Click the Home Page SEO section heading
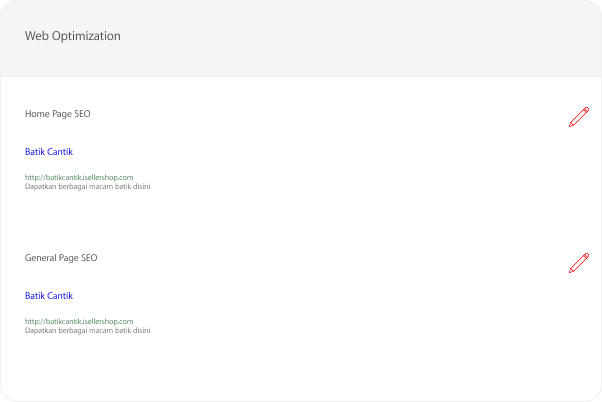The image size is (602, 402). [x=58, y=114]
